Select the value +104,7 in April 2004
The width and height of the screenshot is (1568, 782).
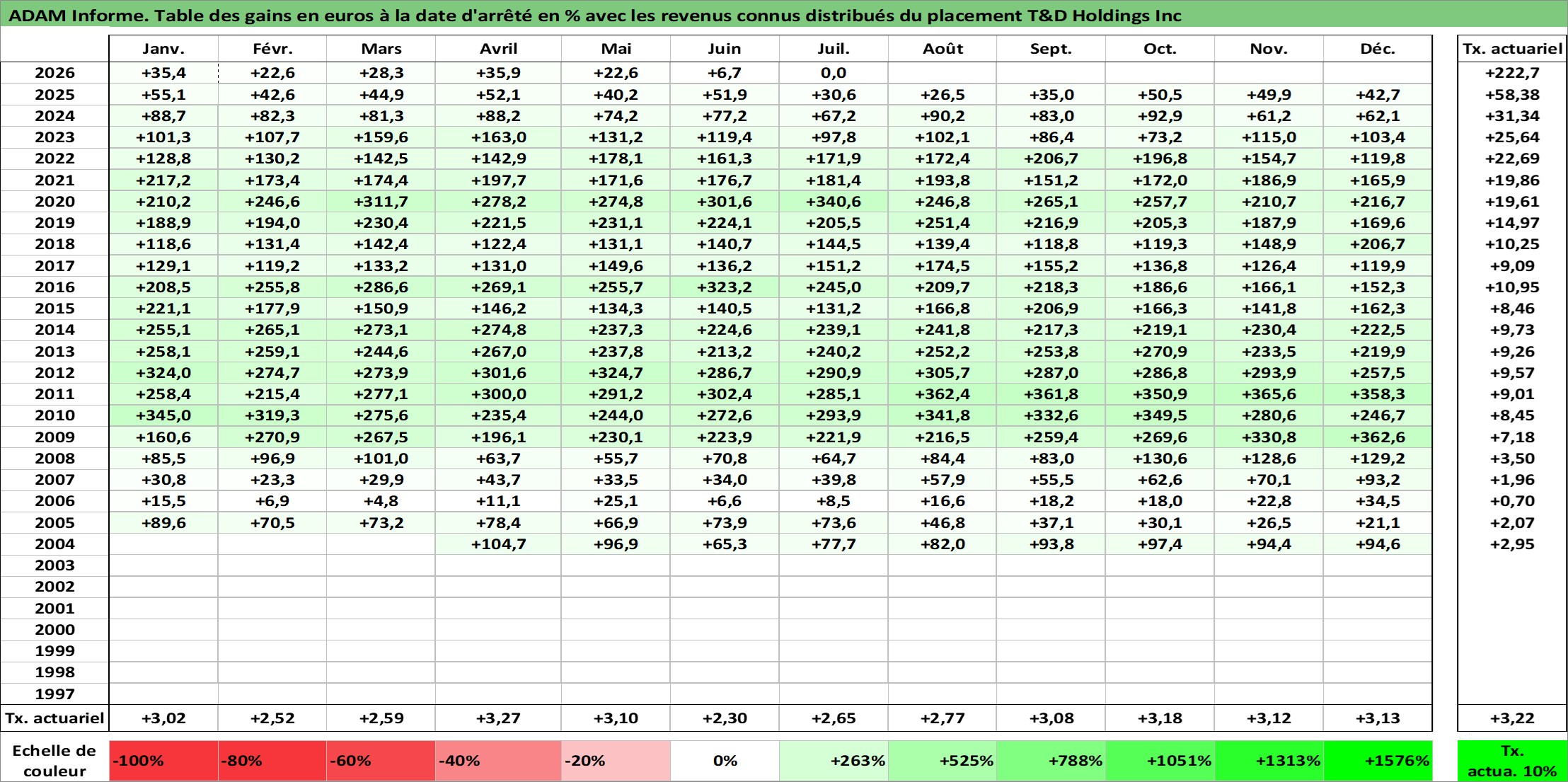[x=498, y=544]
